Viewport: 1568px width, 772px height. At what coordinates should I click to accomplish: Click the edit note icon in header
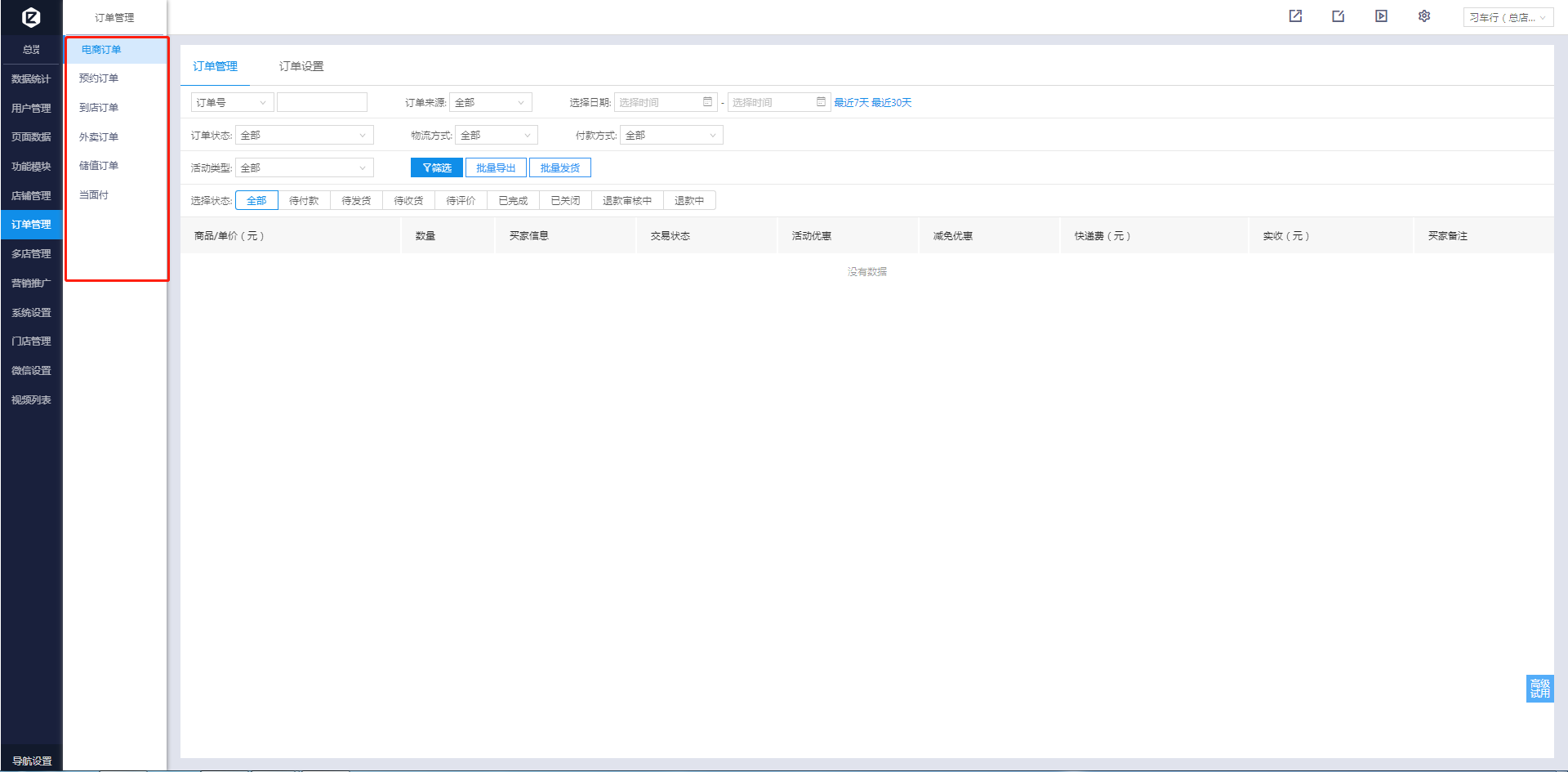tap(1338, 16)
